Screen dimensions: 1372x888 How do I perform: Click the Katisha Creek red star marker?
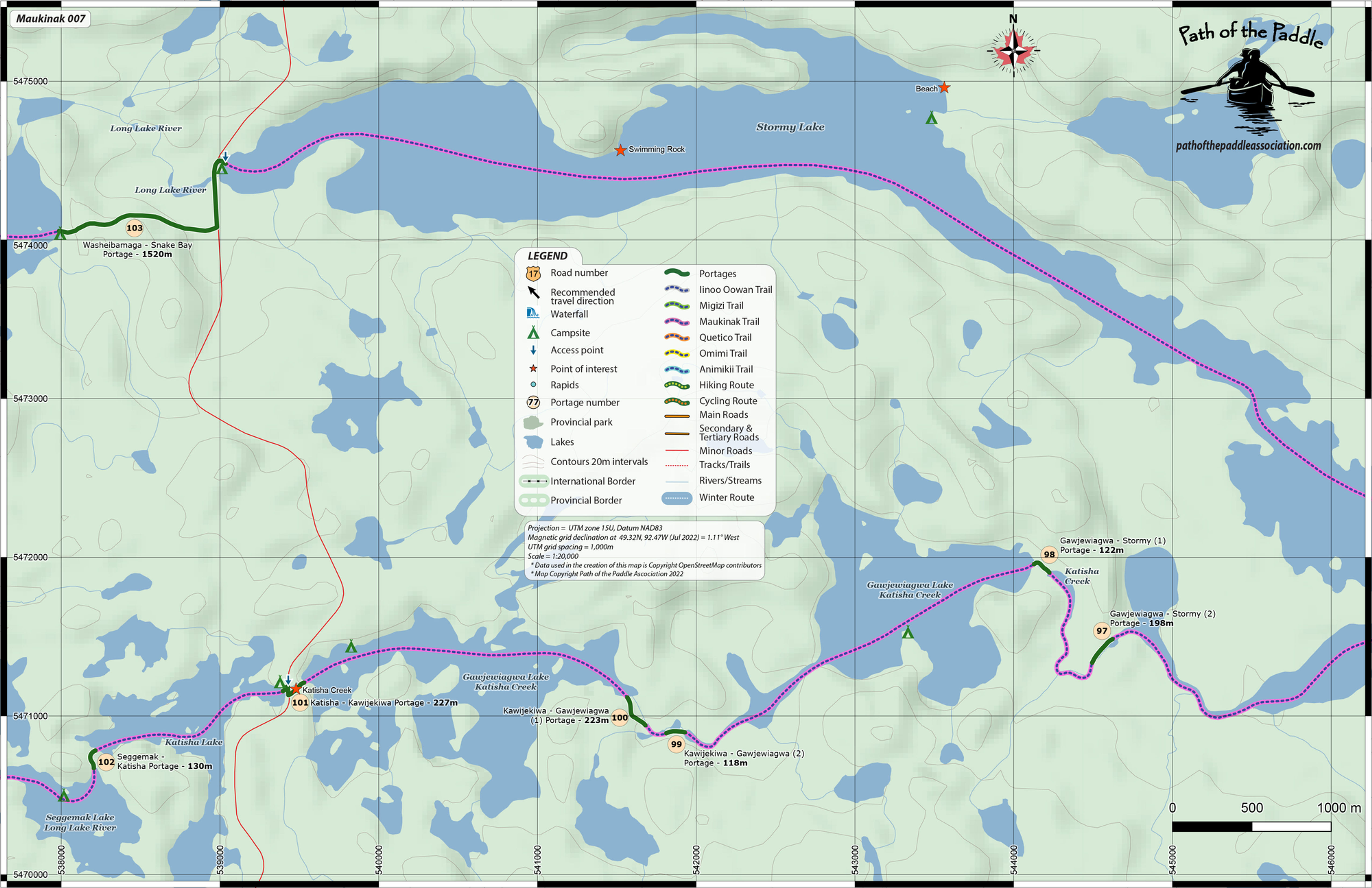tap(296, 689)
